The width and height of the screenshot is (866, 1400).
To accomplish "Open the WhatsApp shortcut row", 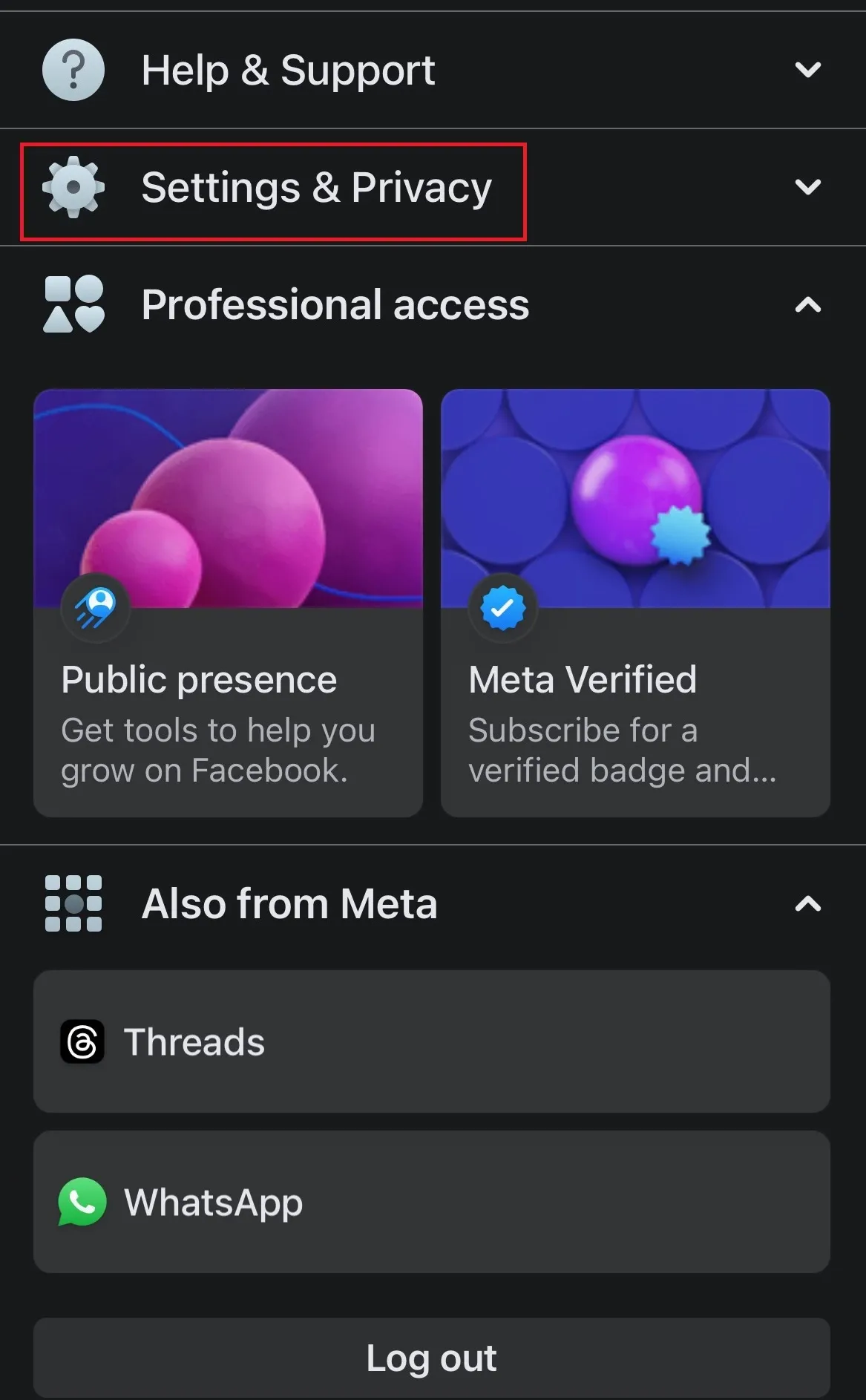I will [430, 1202].
